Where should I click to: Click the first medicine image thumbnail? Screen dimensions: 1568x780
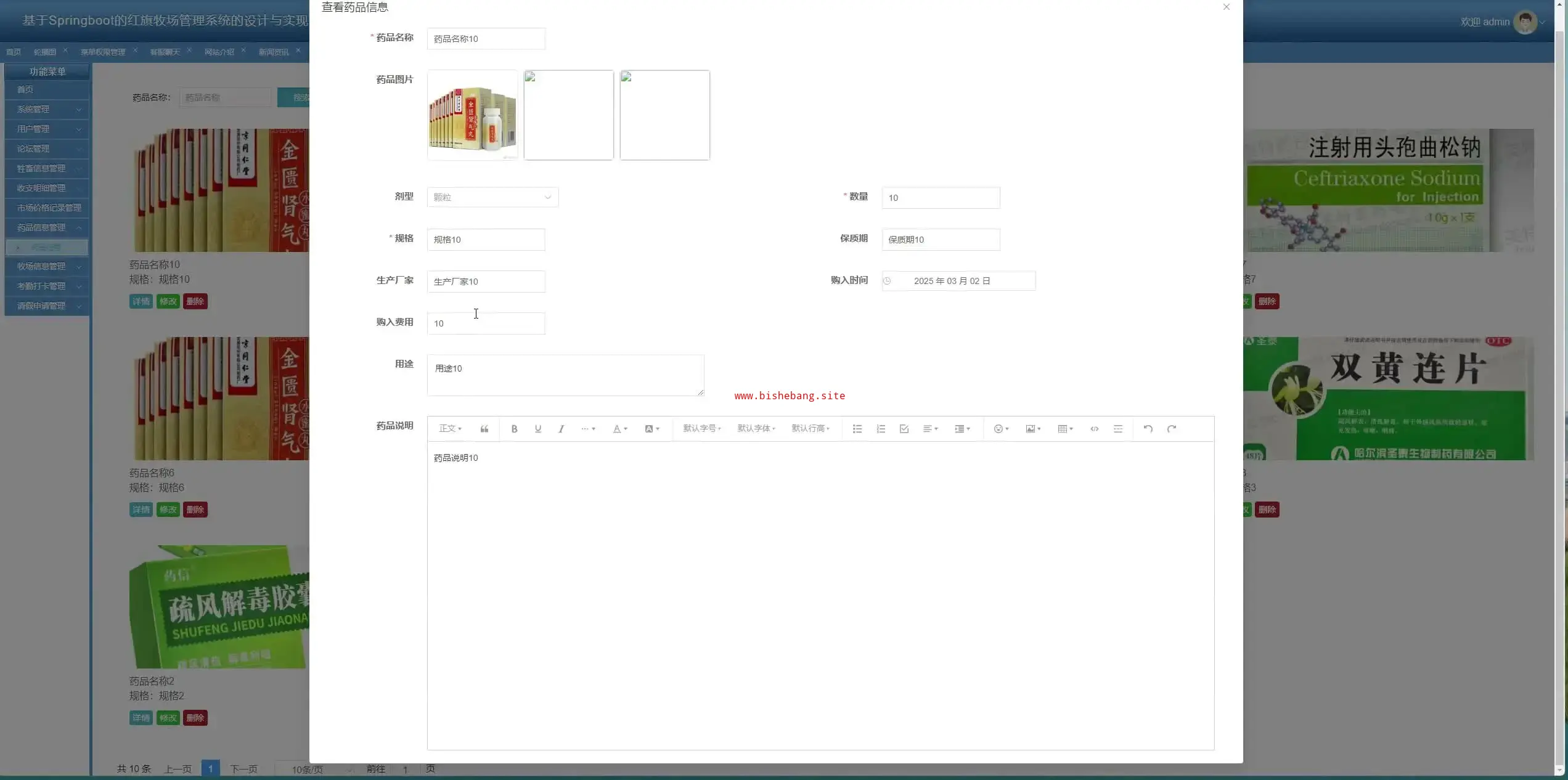point(472,115)
